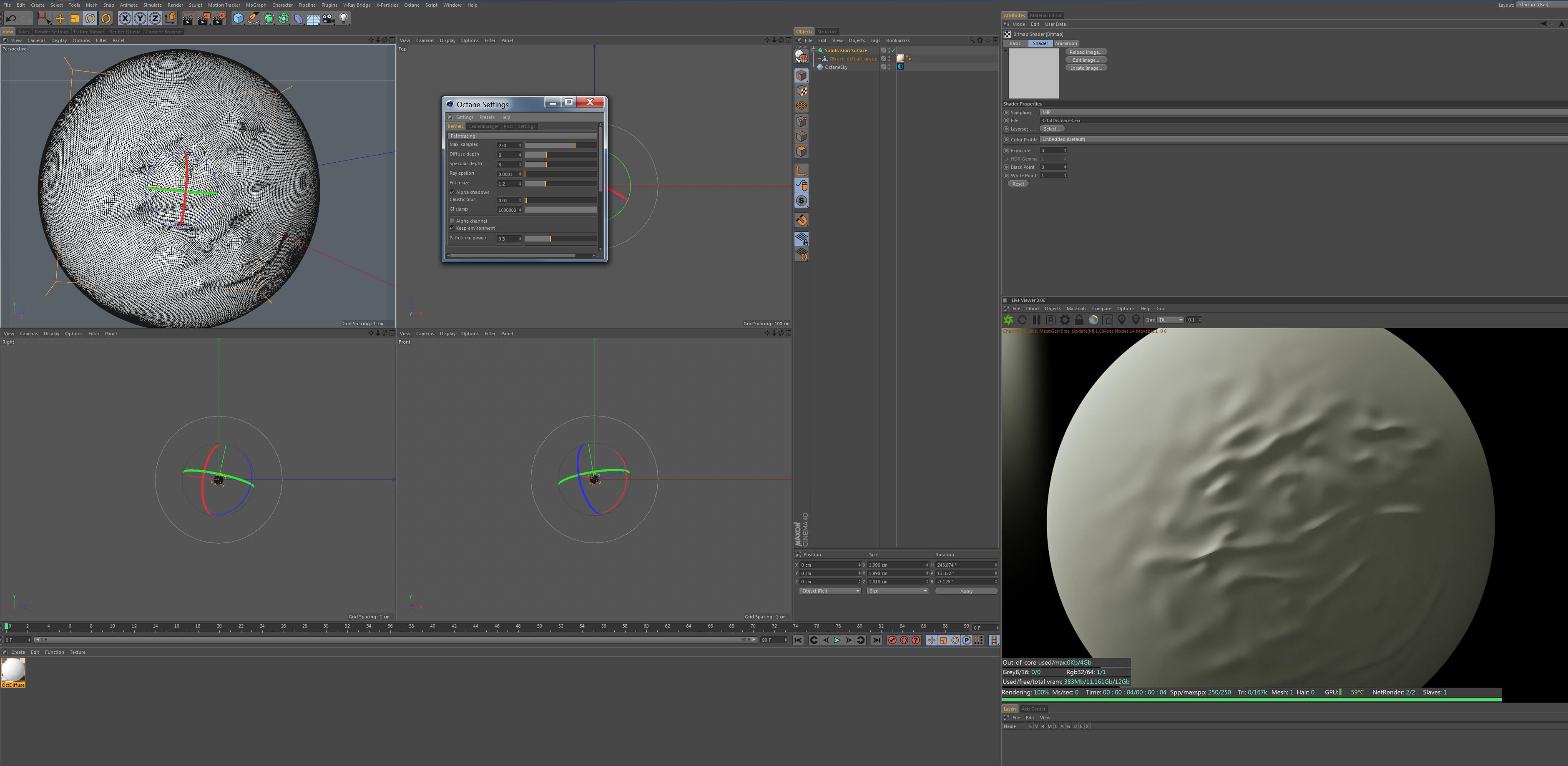Send scene via Octane logo icon
This screenshot has width=1568, height=766.
(1008, 320)
